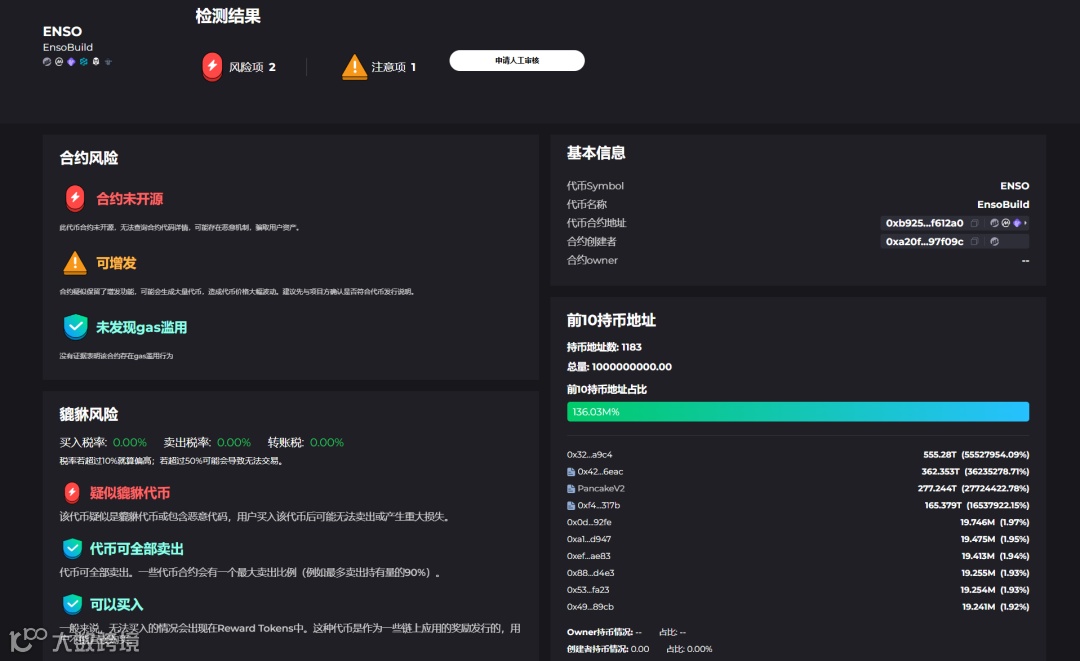Open purple diamond icon beside 0xb925...f612a0
Viewport: 1080px width, 661px height.
click(1017, 223)
